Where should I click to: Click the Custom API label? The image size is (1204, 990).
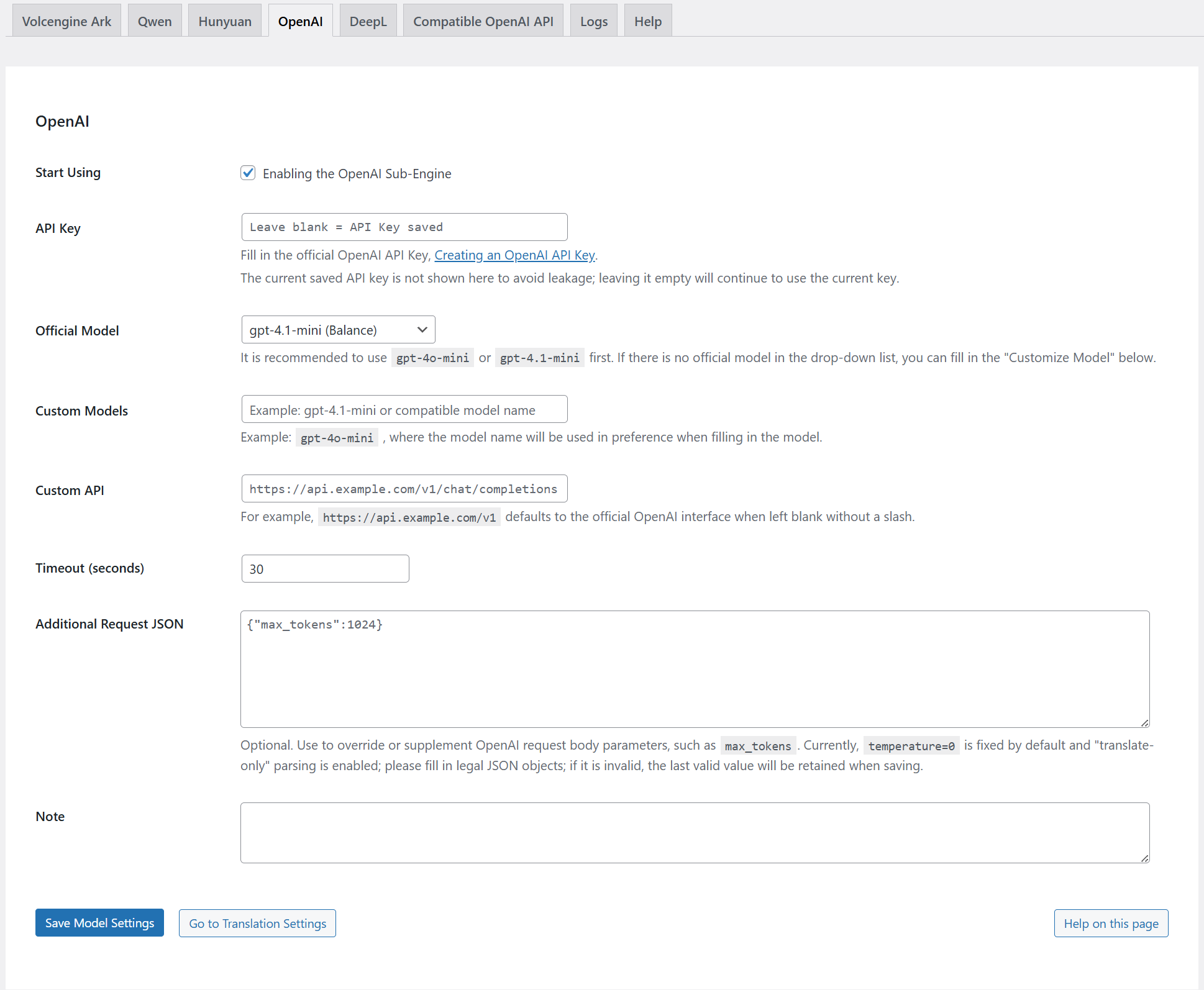point(70,491)
